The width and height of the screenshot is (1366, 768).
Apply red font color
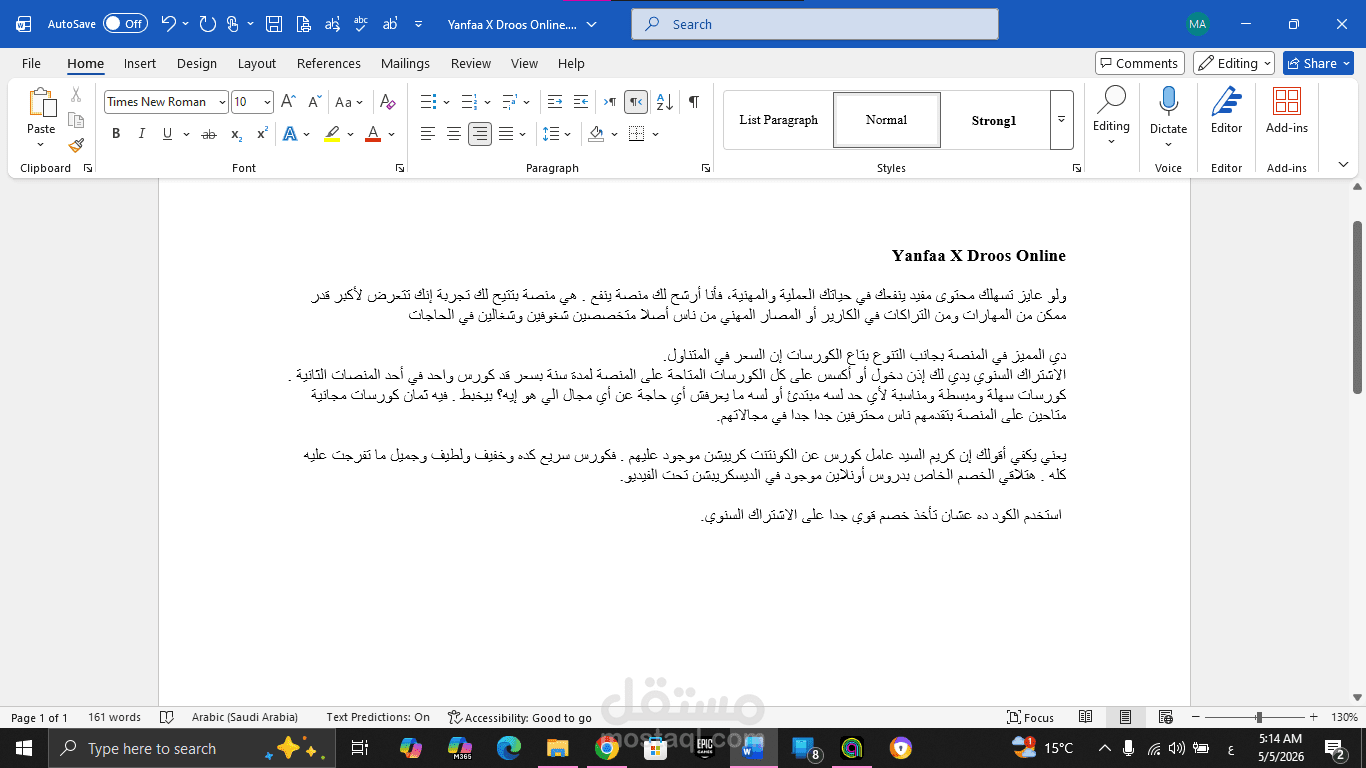(373, 134)
